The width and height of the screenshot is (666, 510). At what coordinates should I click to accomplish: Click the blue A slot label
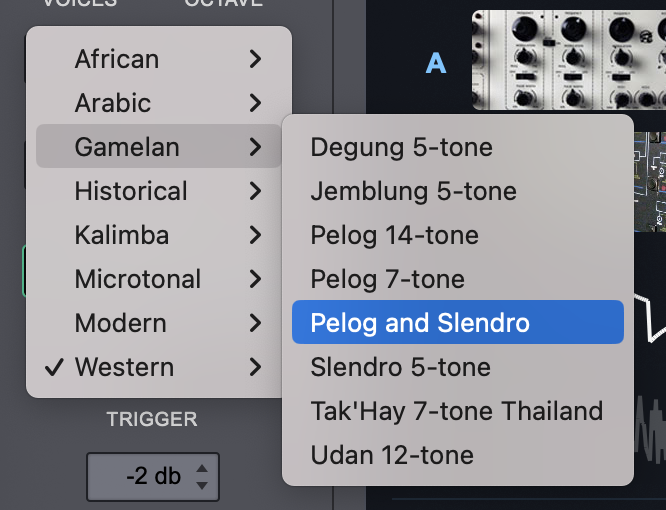click(x=436, y=64)
